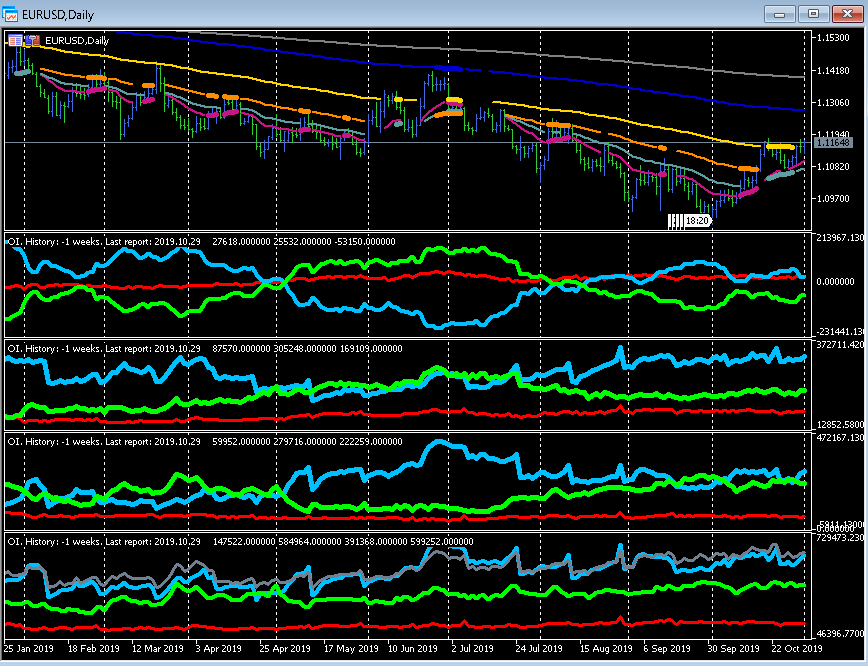Minimize the EURUSD,Daily chart window

tap(779, 14)
